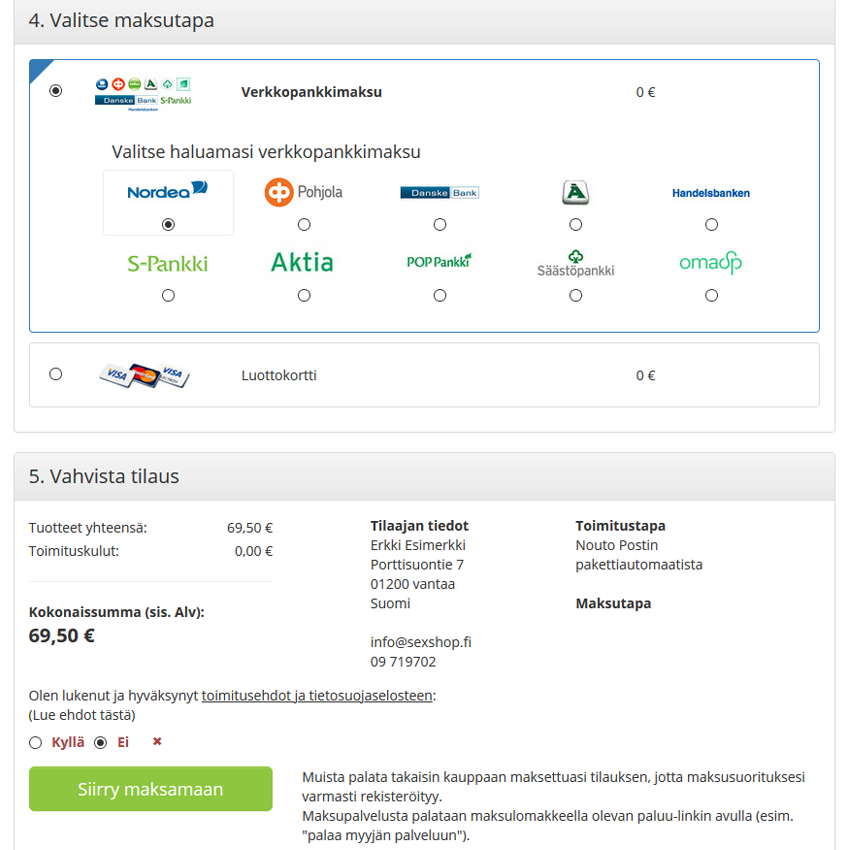Click the Ålandsbanken green logo
The image size is (855, 850).
[x=575, y=192]
